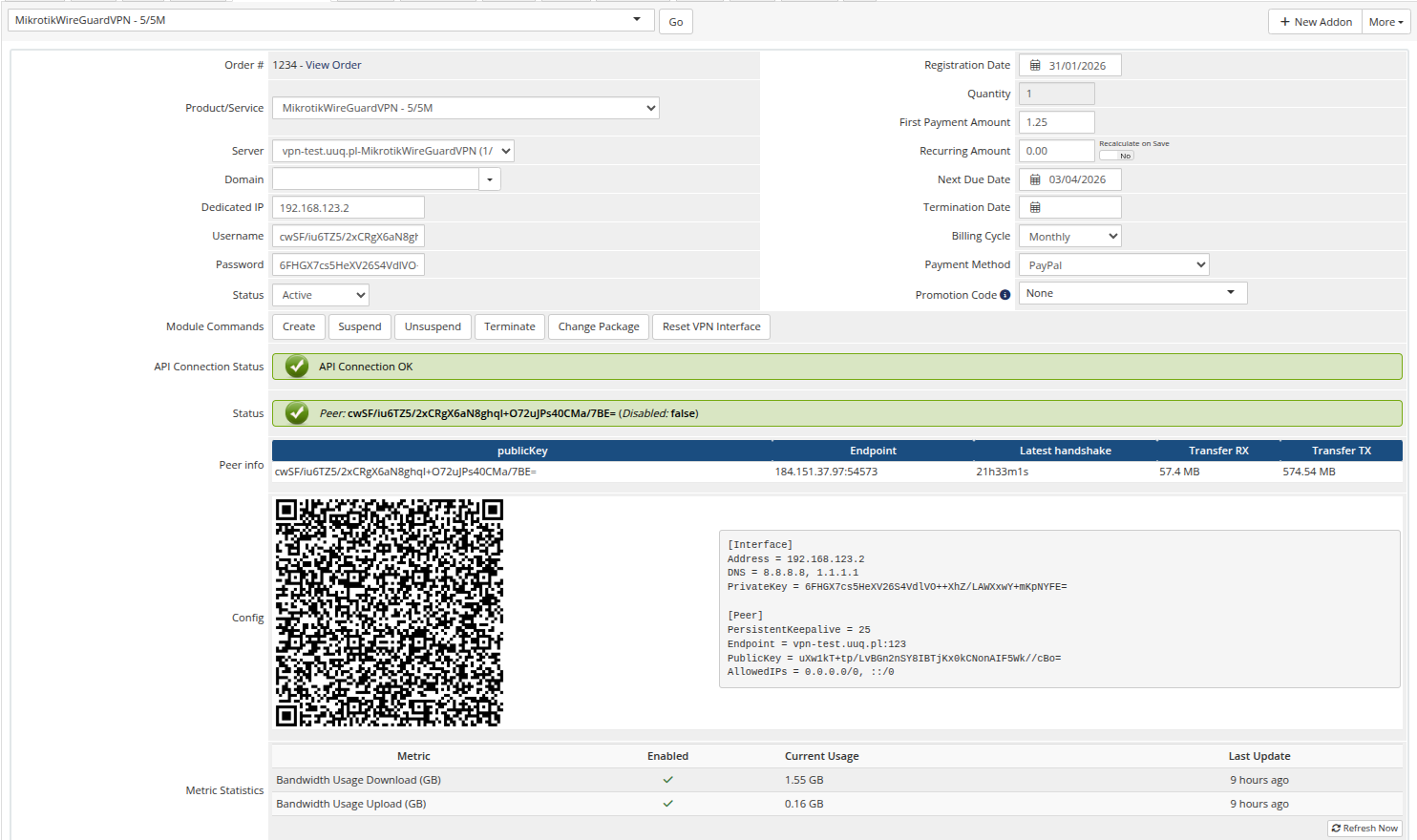1417x840 pixels.
Task: Click the WireGuard config QR code
Action: click(388, 613)
